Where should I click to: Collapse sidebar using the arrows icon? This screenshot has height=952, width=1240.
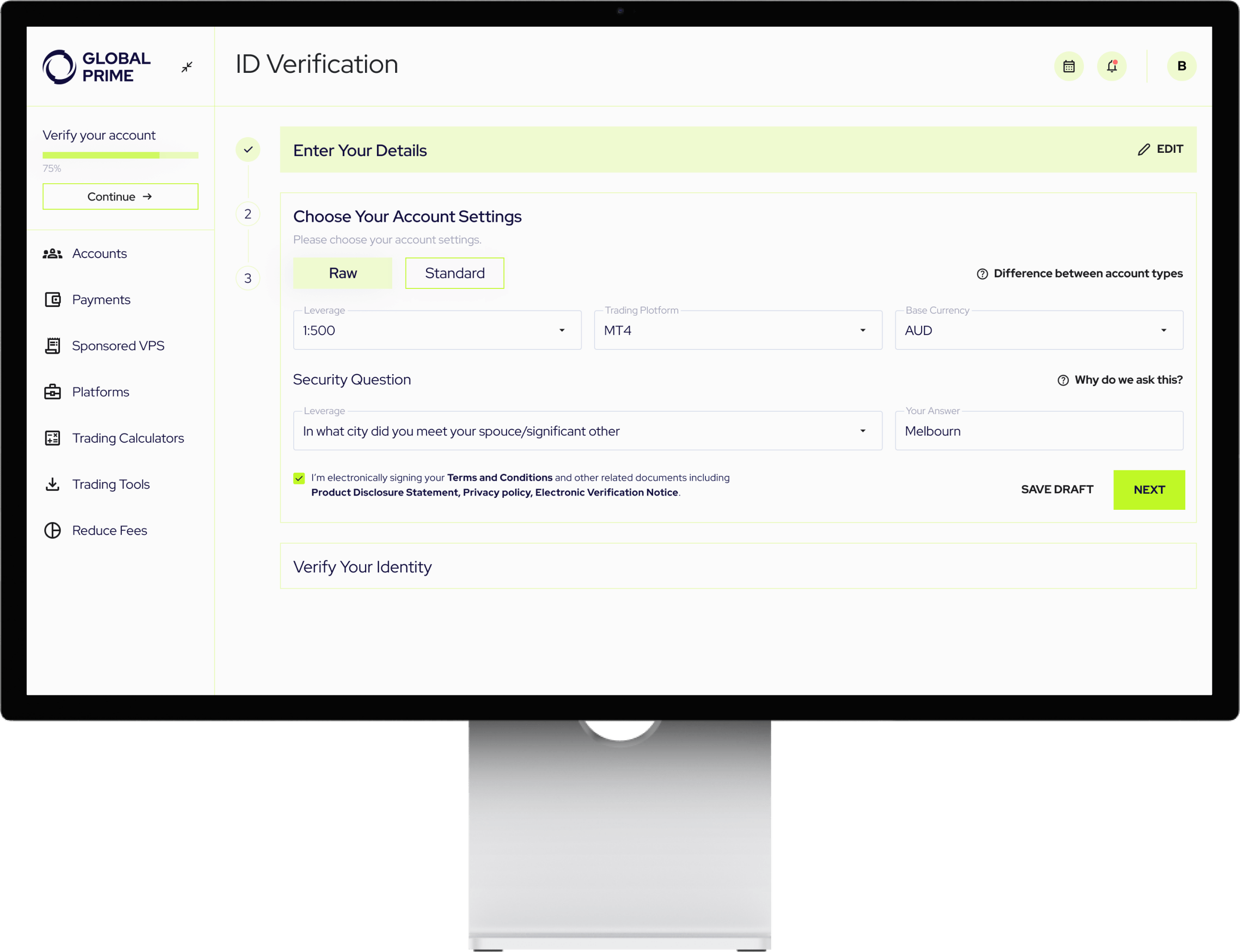(187, 67)
